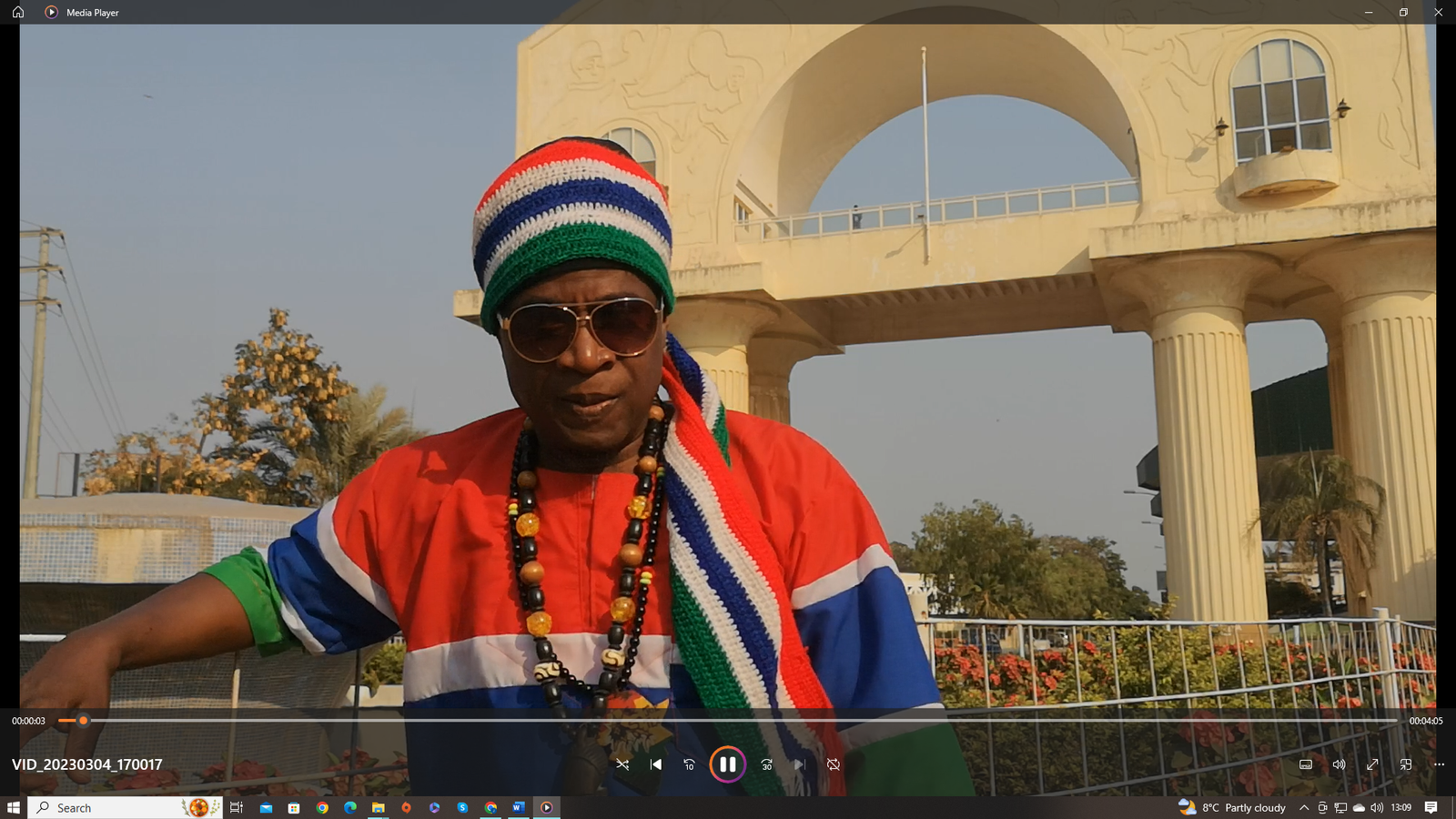Skip forward 30 seconds

pyautogui.click(x=766, y=764)
